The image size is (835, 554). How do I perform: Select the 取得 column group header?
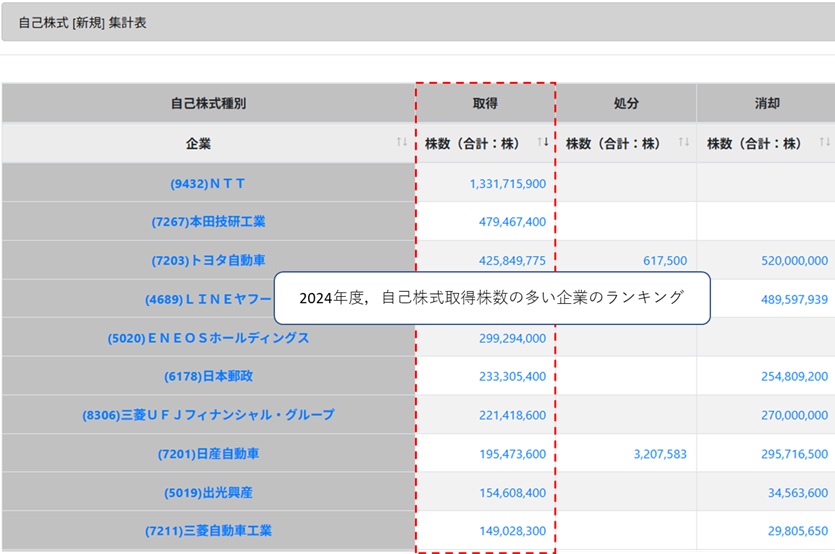tap(485, 103)
